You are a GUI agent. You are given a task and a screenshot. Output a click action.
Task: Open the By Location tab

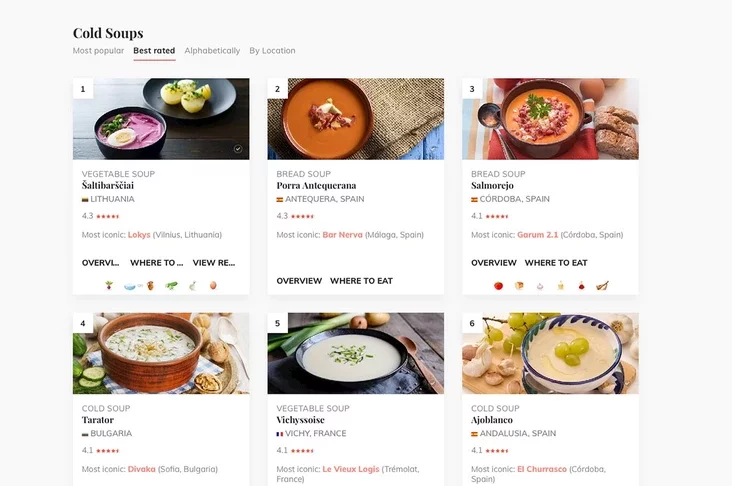[x=272, y=50]
